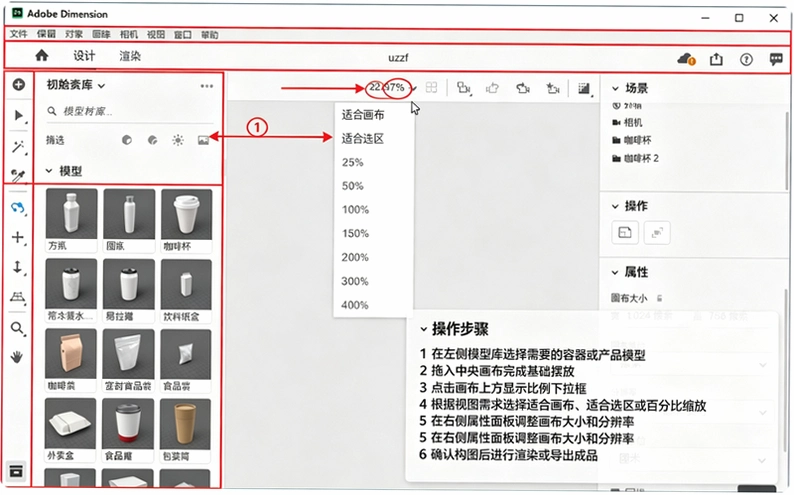Click the add camera bookmark star icon

coord(552,89)
